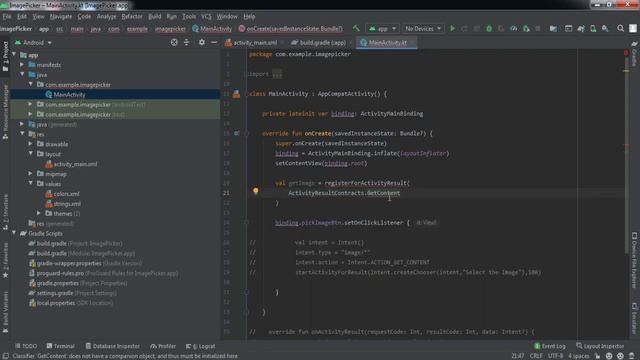
Task: Toggle the Device File Explorer side panel
Action: (x=634, y=260)
